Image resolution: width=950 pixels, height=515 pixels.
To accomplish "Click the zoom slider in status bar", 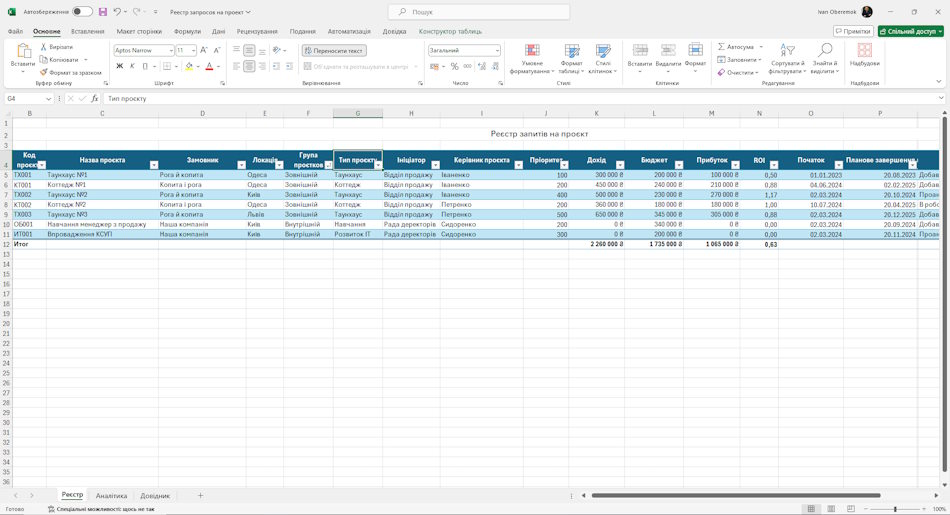I will pyautogui.click(x=895, y=509).
